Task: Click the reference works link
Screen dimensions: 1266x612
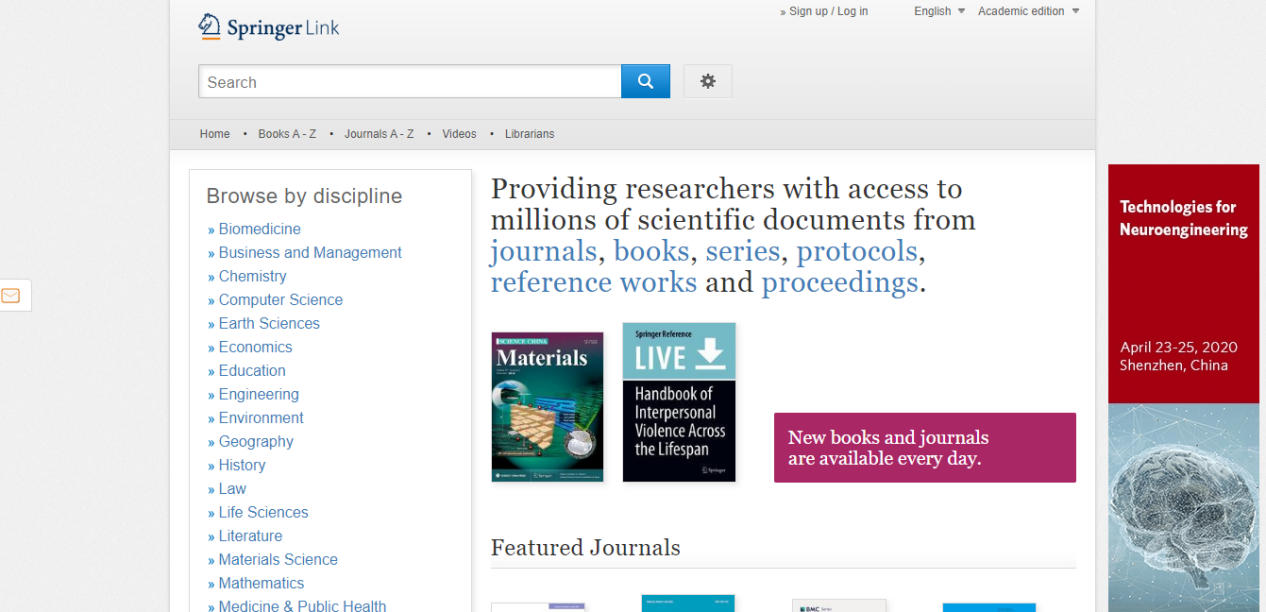Action: [x=593, y=282]
